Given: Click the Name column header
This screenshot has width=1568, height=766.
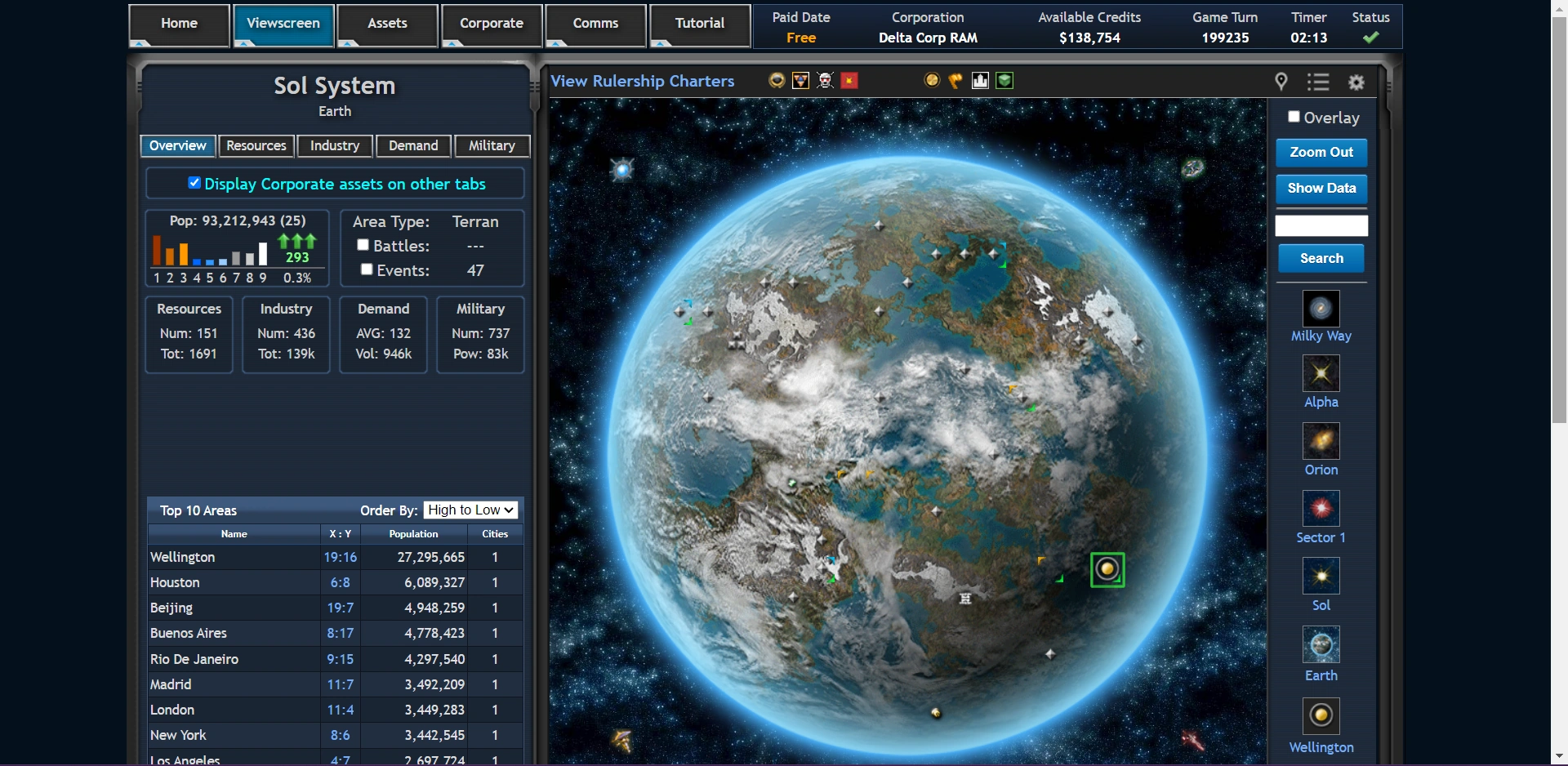Looking at the screenshot, I should click(234, 534).
